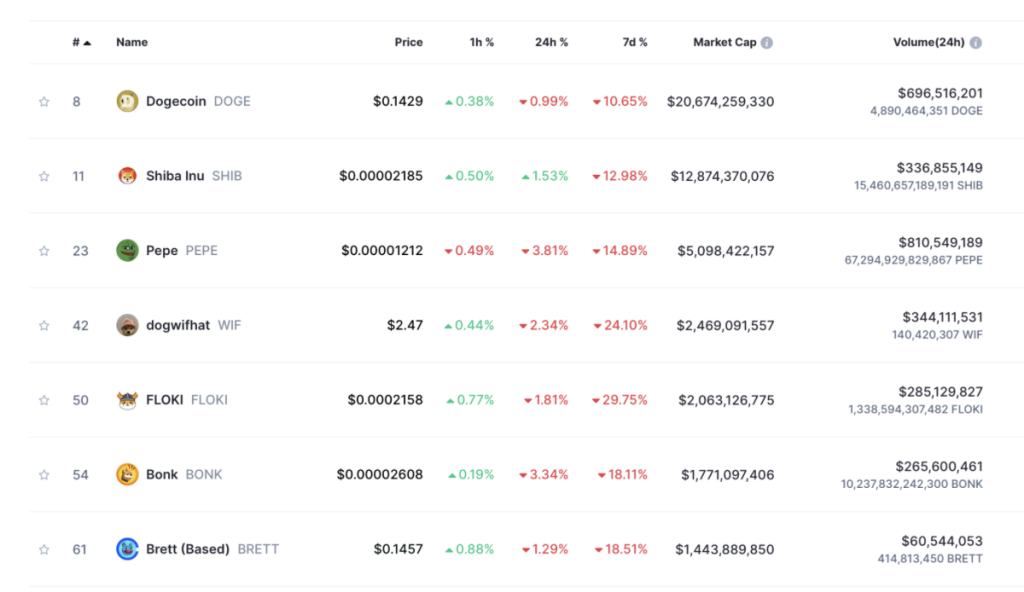Image resolution: width=1024 pixels, height=592 pixels.
Task: Click Brett volume $60,544,053
Action: point(942,541)
